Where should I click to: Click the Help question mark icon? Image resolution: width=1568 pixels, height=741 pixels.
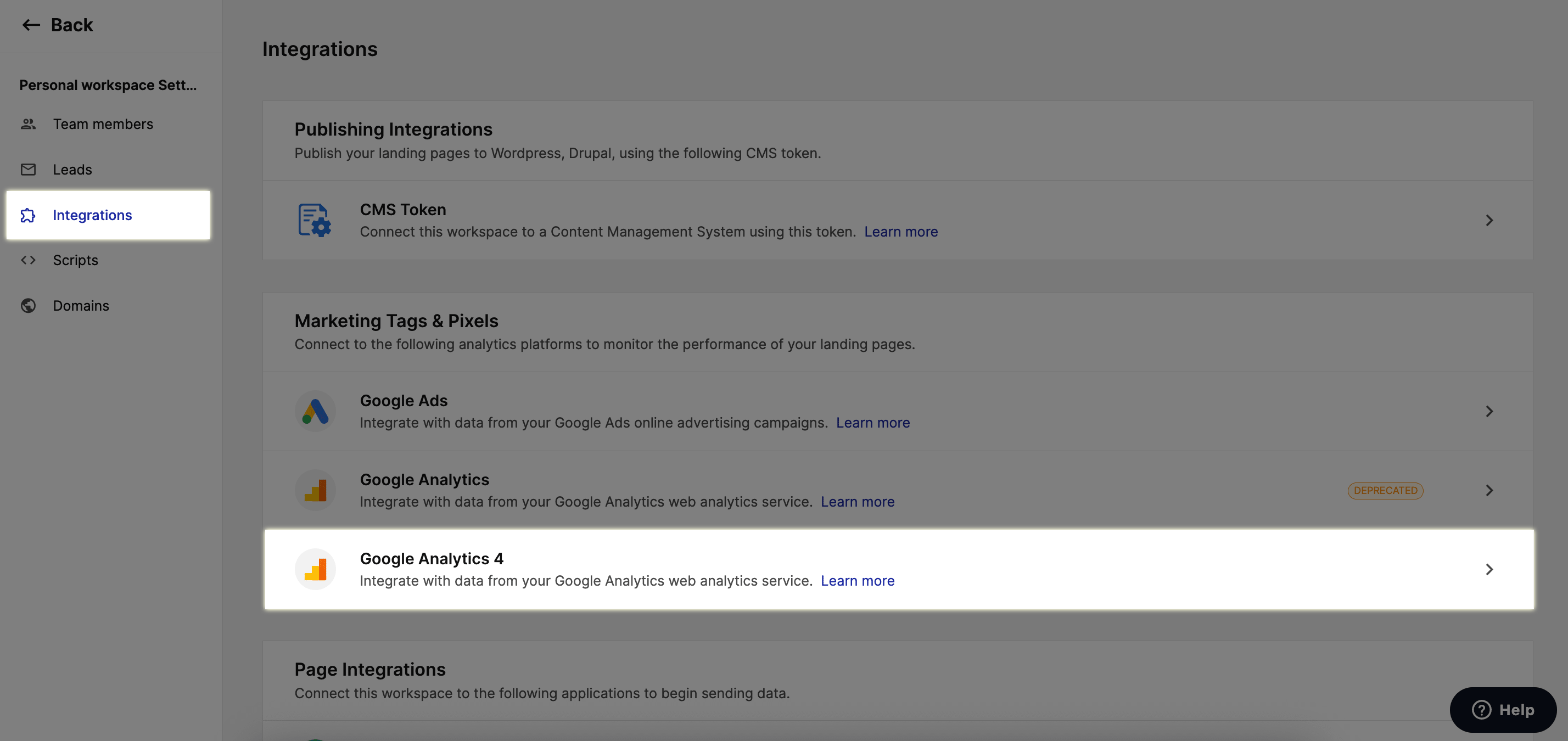(x=1481, y=710)
